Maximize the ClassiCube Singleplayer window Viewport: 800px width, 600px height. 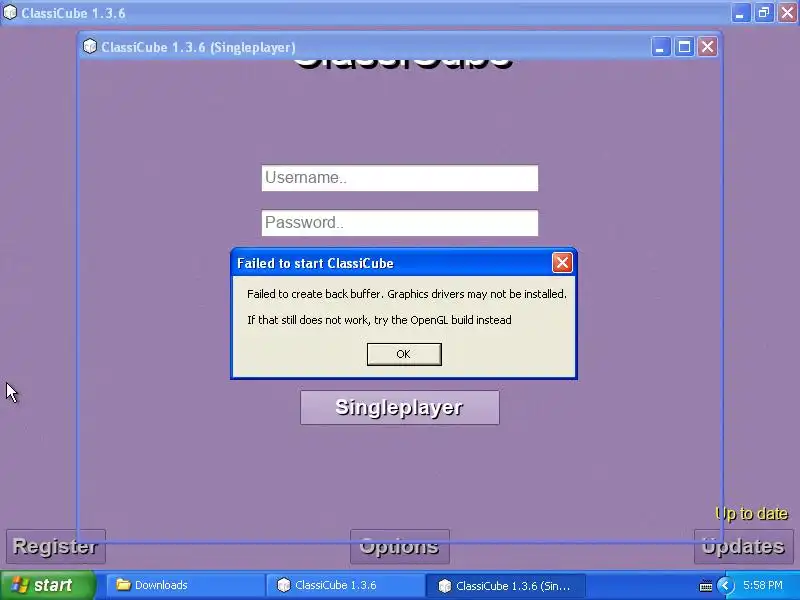point(684,47)
